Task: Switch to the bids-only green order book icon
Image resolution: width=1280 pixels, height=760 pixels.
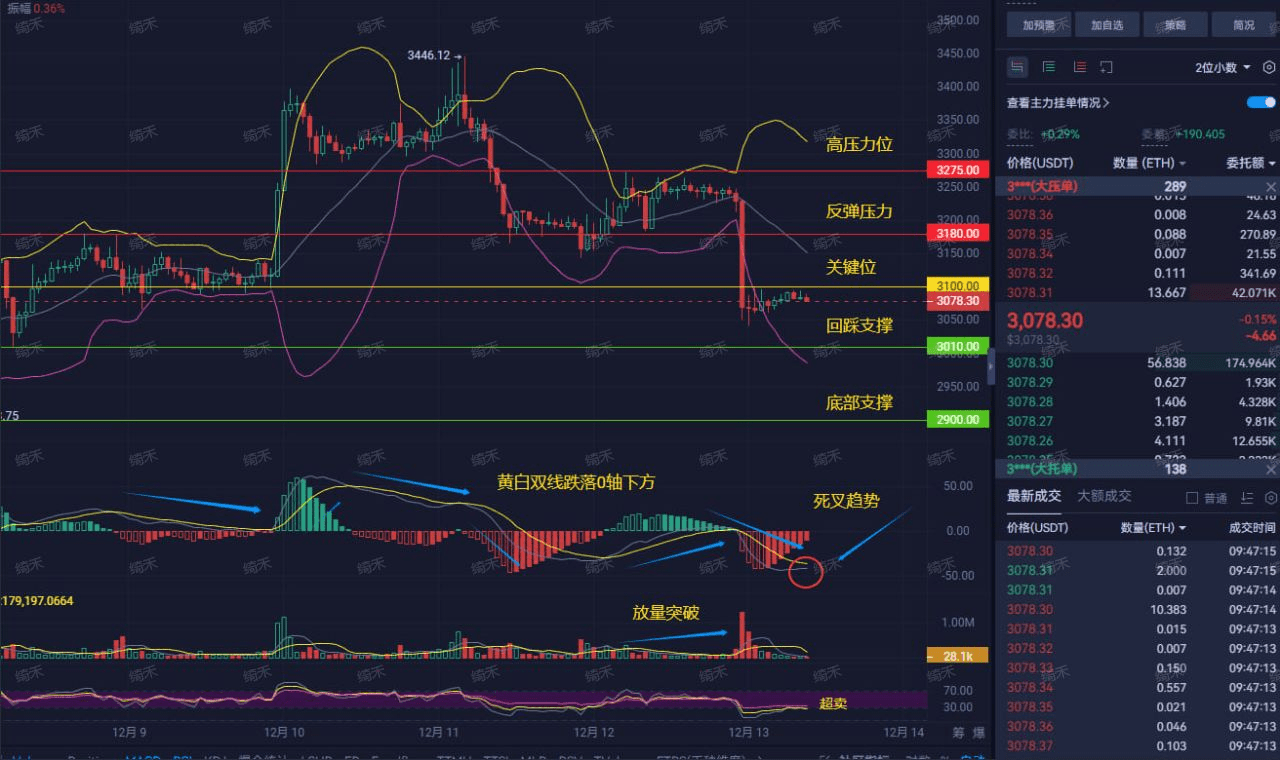Action: [1049, 67]
